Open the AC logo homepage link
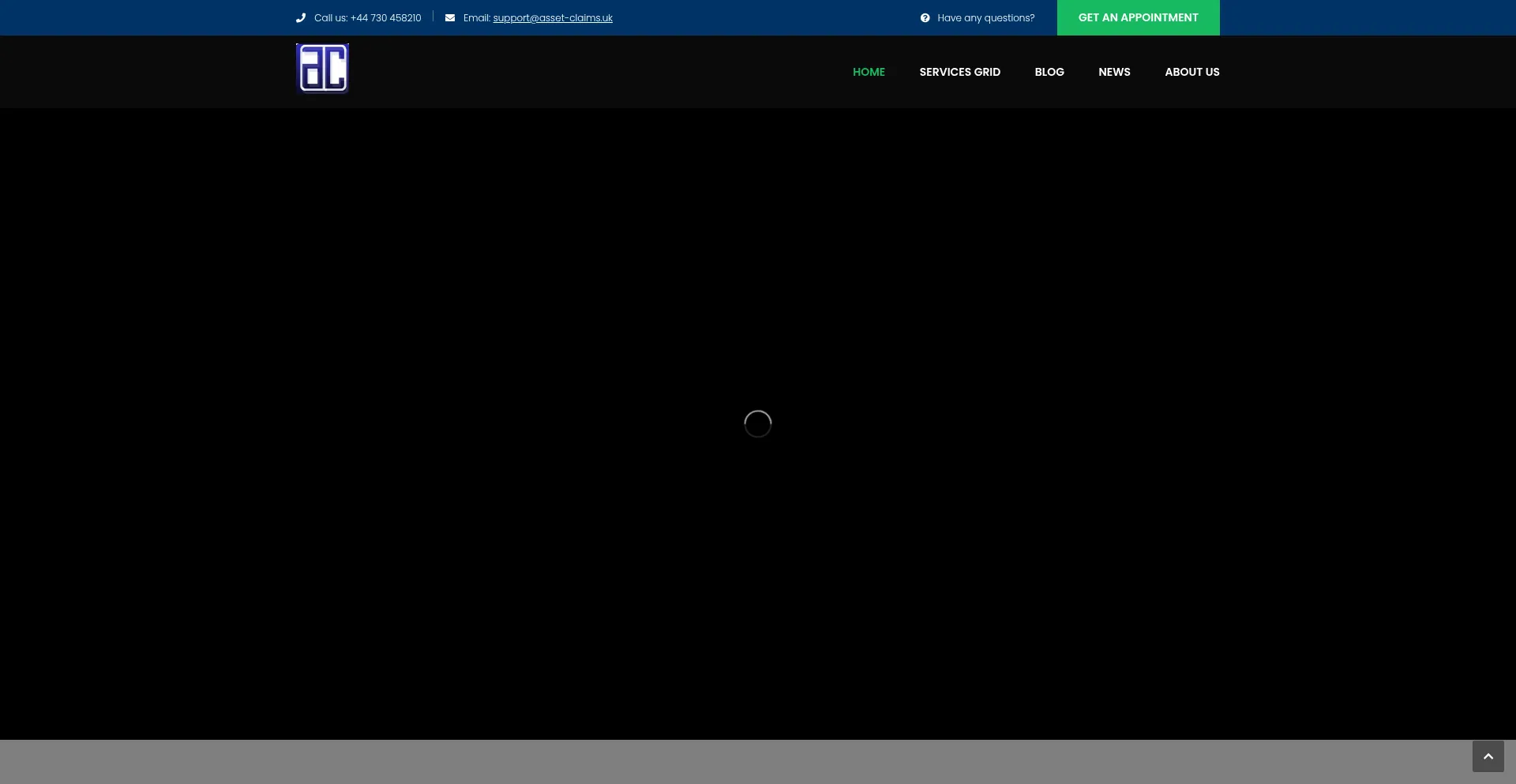This screenshot has height=784, width=1516. 322,69
